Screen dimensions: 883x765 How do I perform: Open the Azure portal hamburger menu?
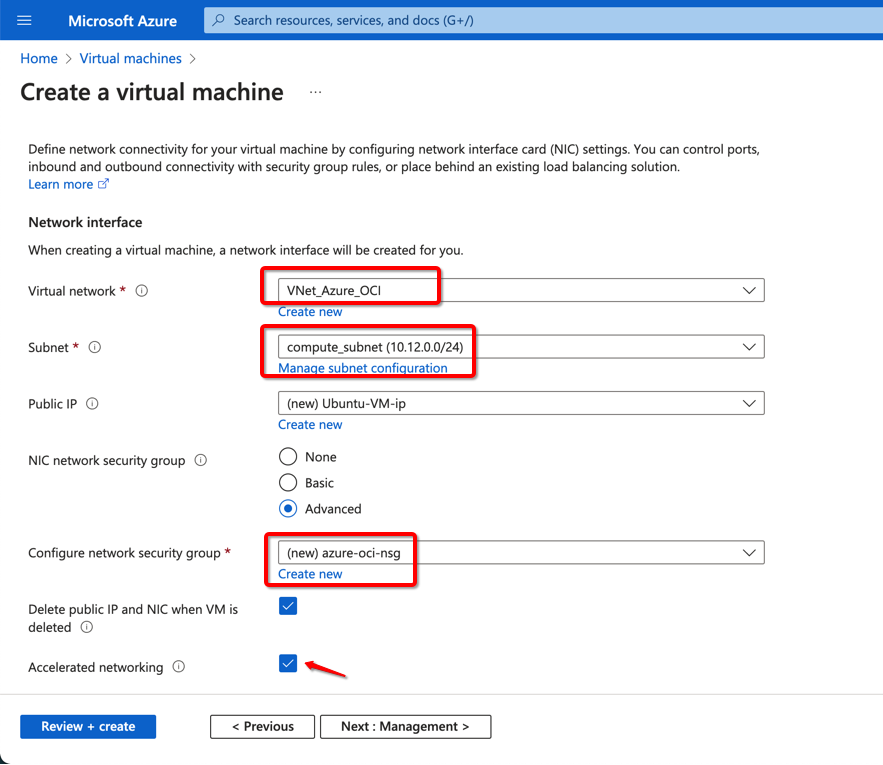click(x=25, y=20)
